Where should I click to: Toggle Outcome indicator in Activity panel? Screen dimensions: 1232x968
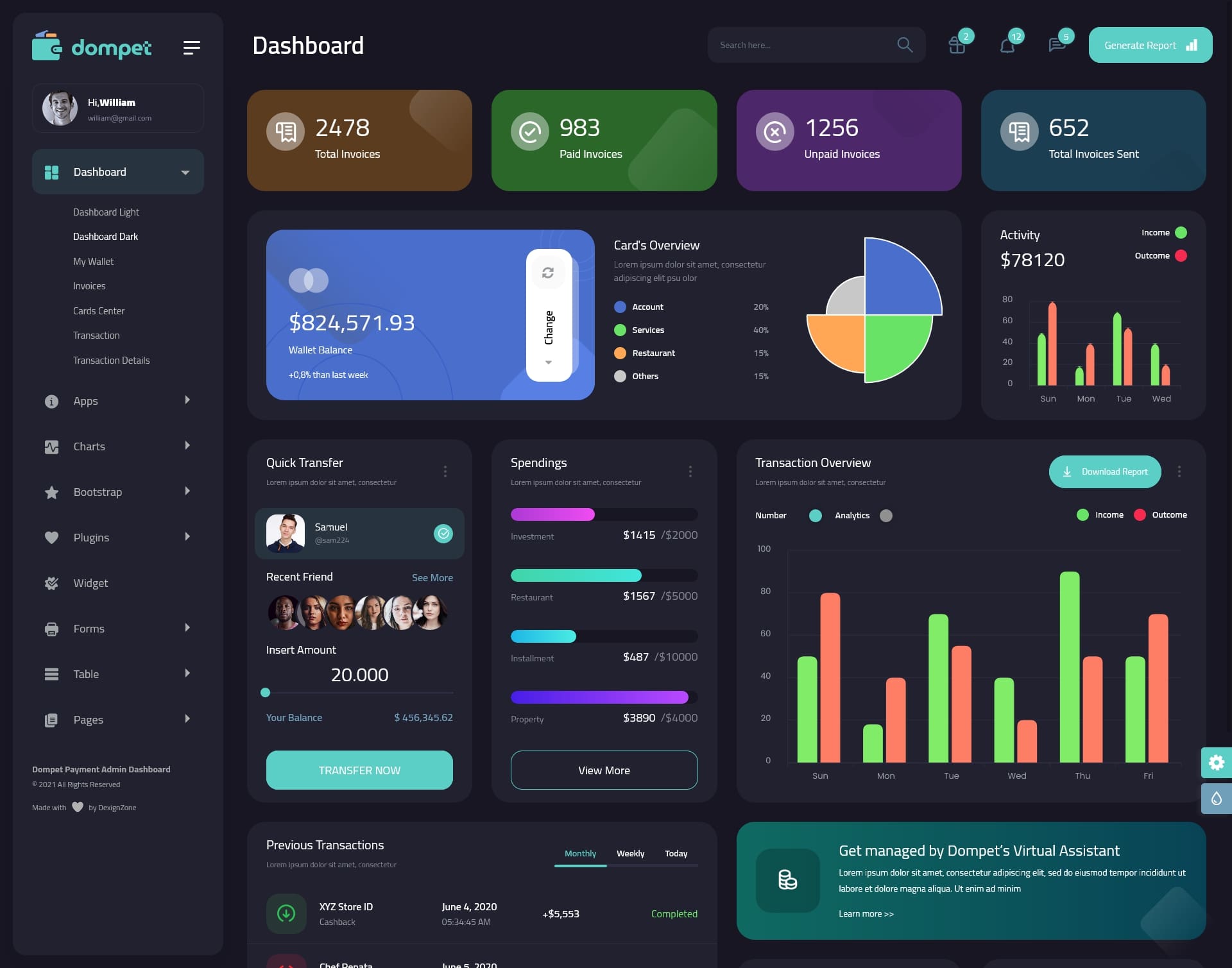tap(1180, 255)
